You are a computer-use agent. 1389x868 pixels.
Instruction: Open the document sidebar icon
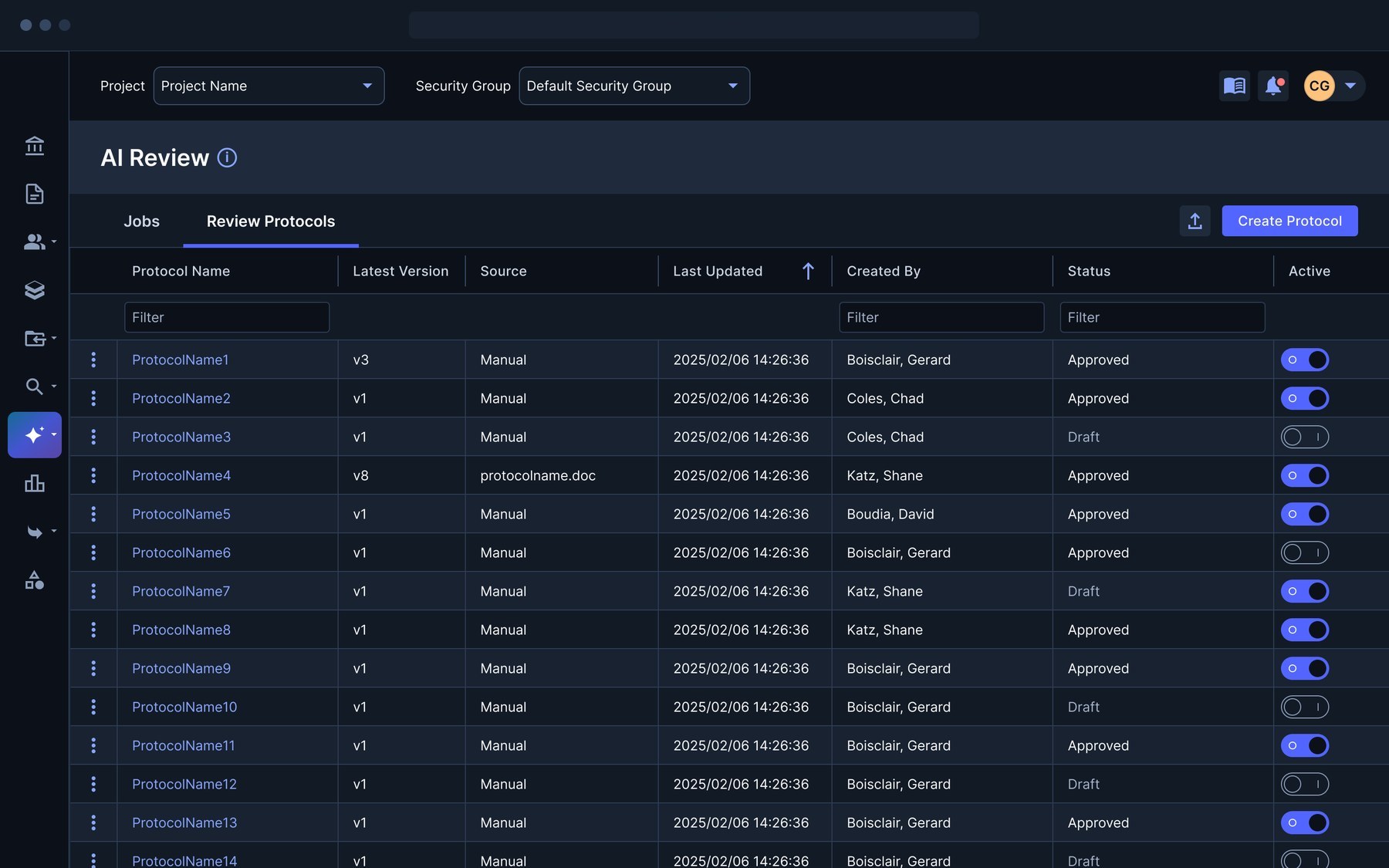(x=35, y=194)
